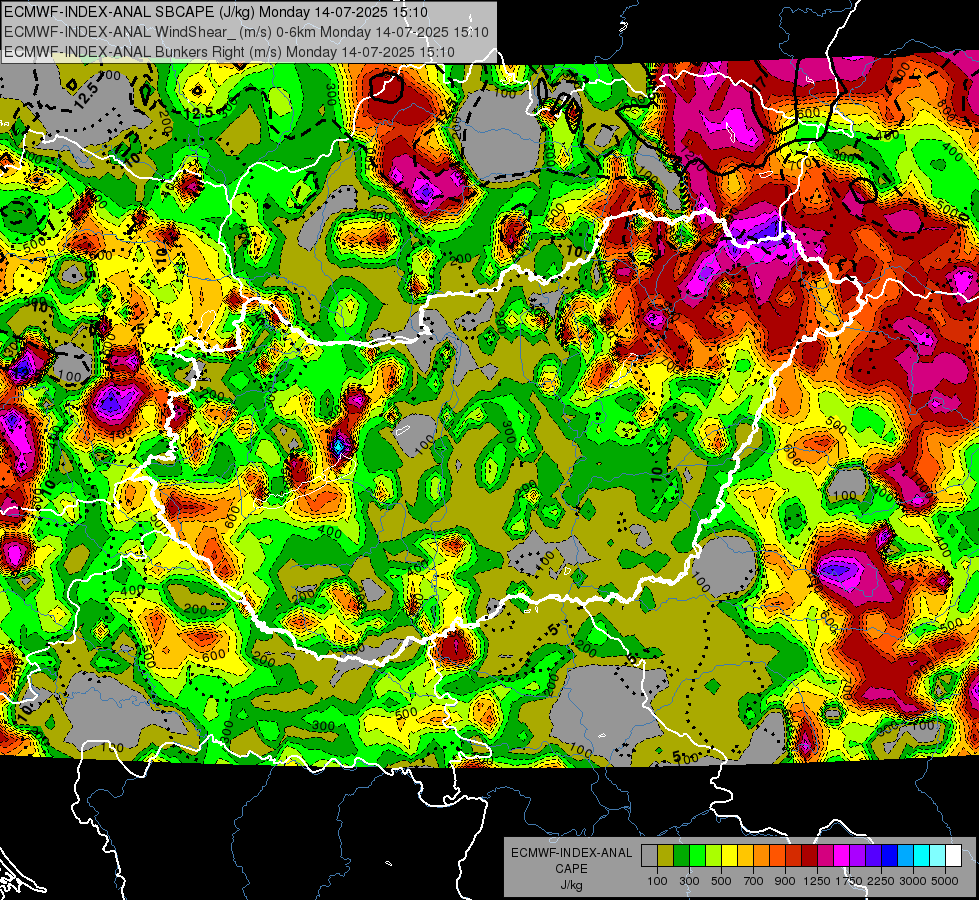
Task: Select the olive swatch in the CAPE legend
Action: point(666,856)
